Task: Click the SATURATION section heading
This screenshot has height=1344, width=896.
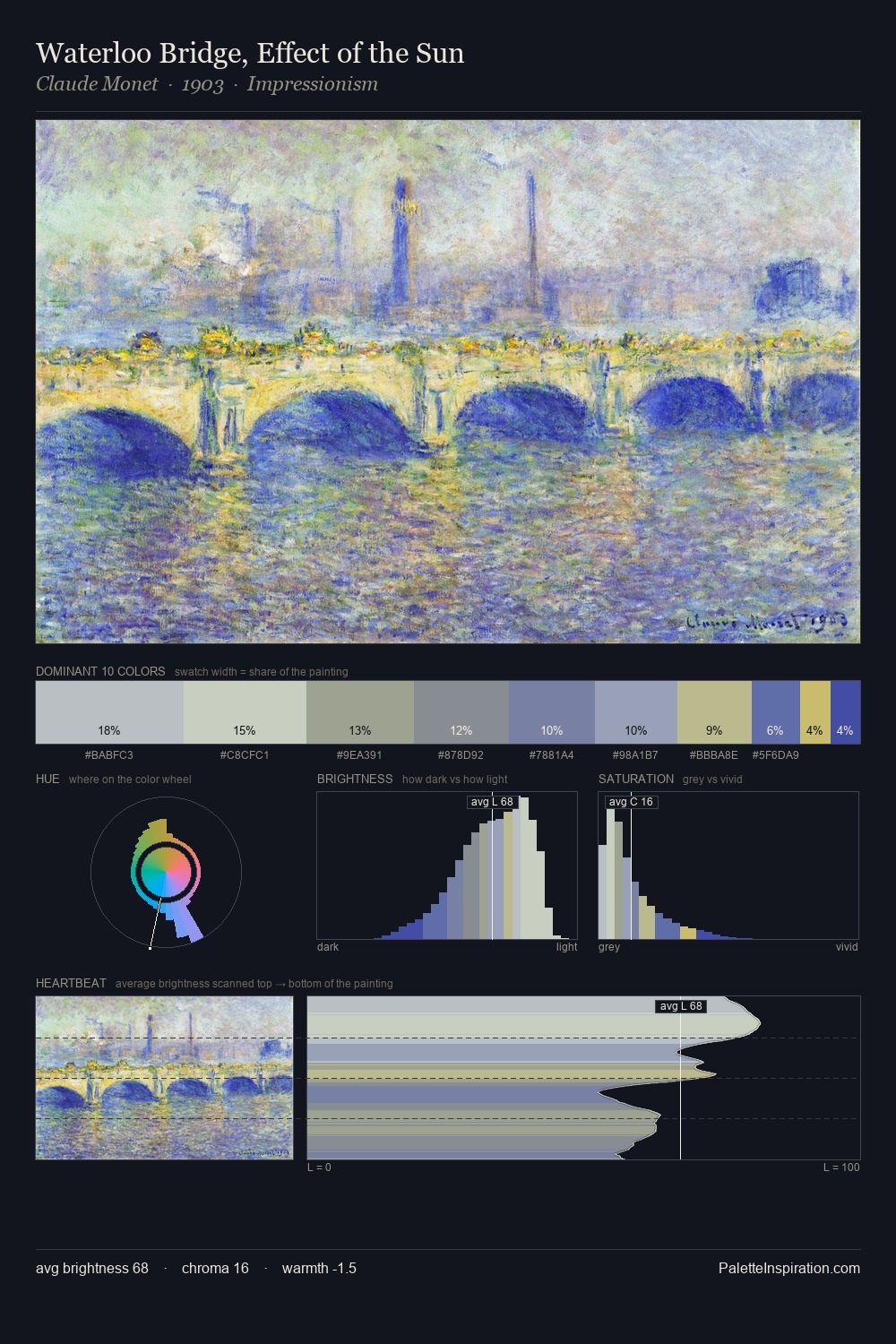Action: coord(636,779)
